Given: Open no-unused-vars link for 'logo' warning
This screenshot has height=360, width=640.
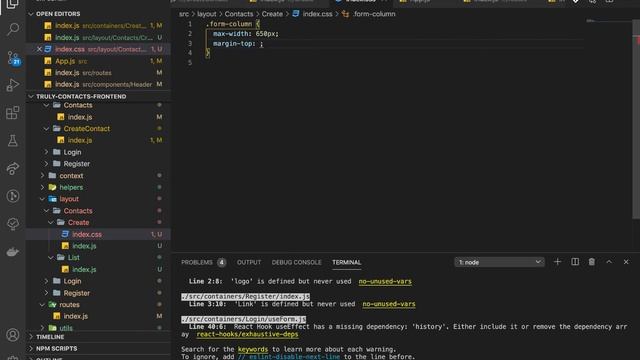Looking at the screenshot, I should [385, 281].
